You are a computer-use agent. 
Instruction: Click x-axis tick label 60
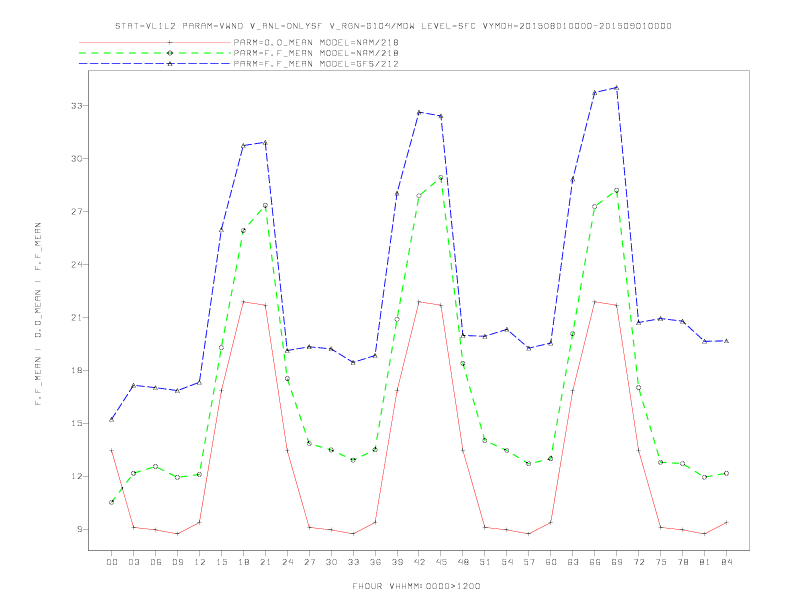551,562
